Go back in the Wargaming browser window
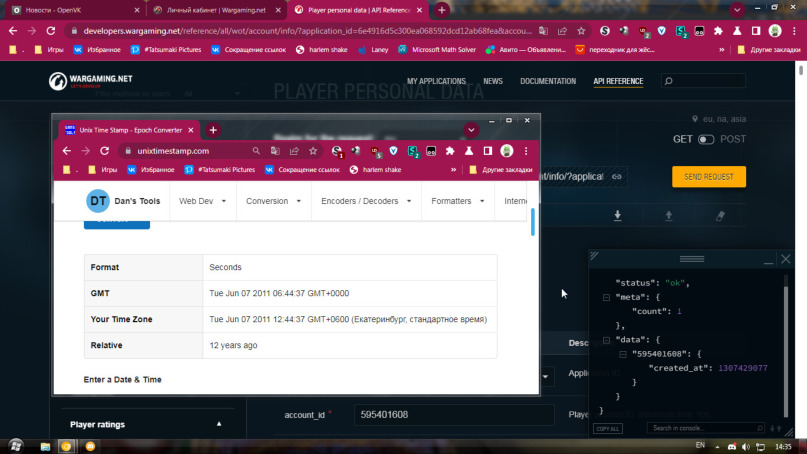Image resolution: width=807 pixels, height=454 pixels. pyautogui.click(x=13, y=31)
